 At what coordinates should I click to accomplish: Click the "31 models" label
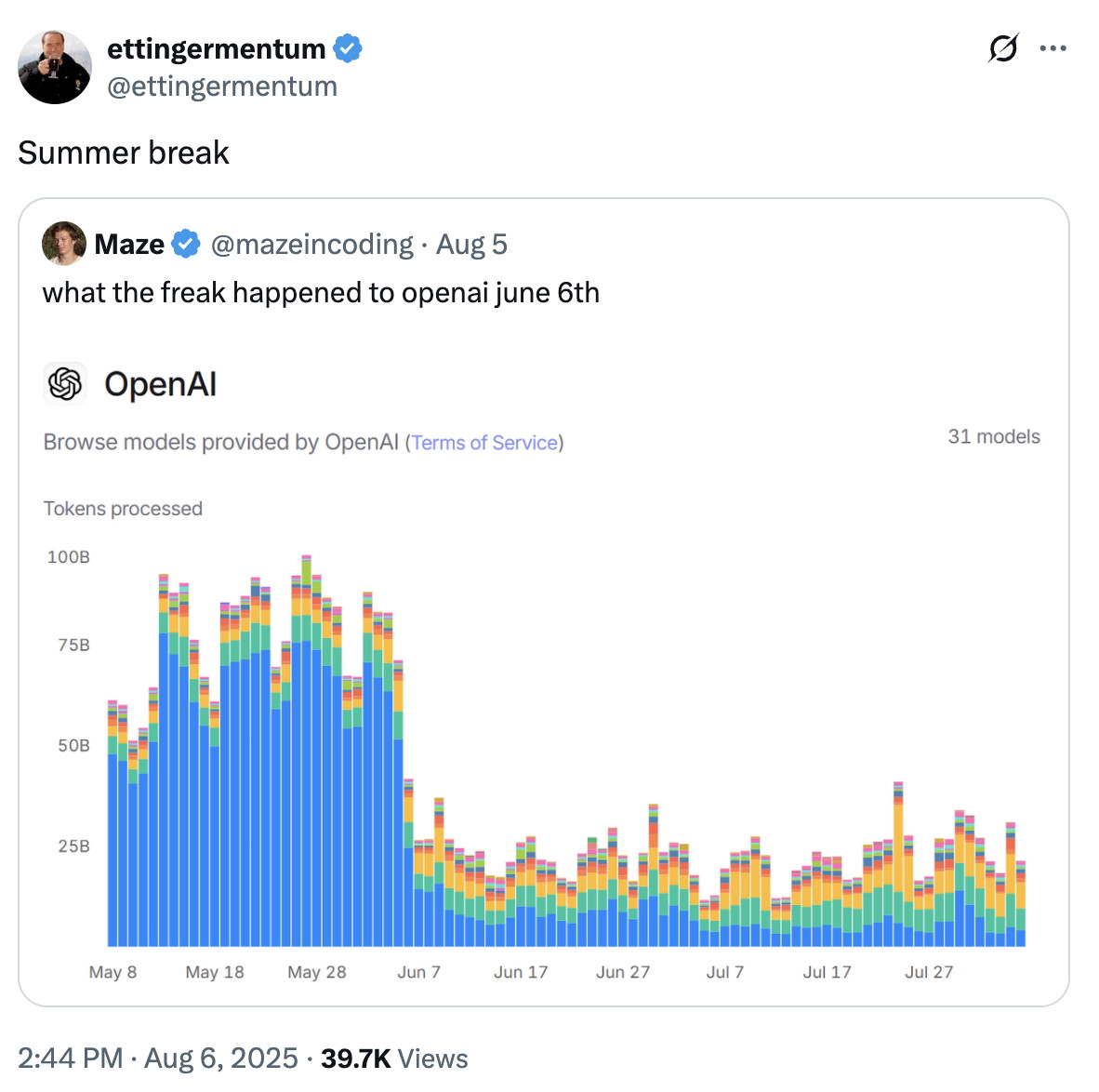[993, 437]
